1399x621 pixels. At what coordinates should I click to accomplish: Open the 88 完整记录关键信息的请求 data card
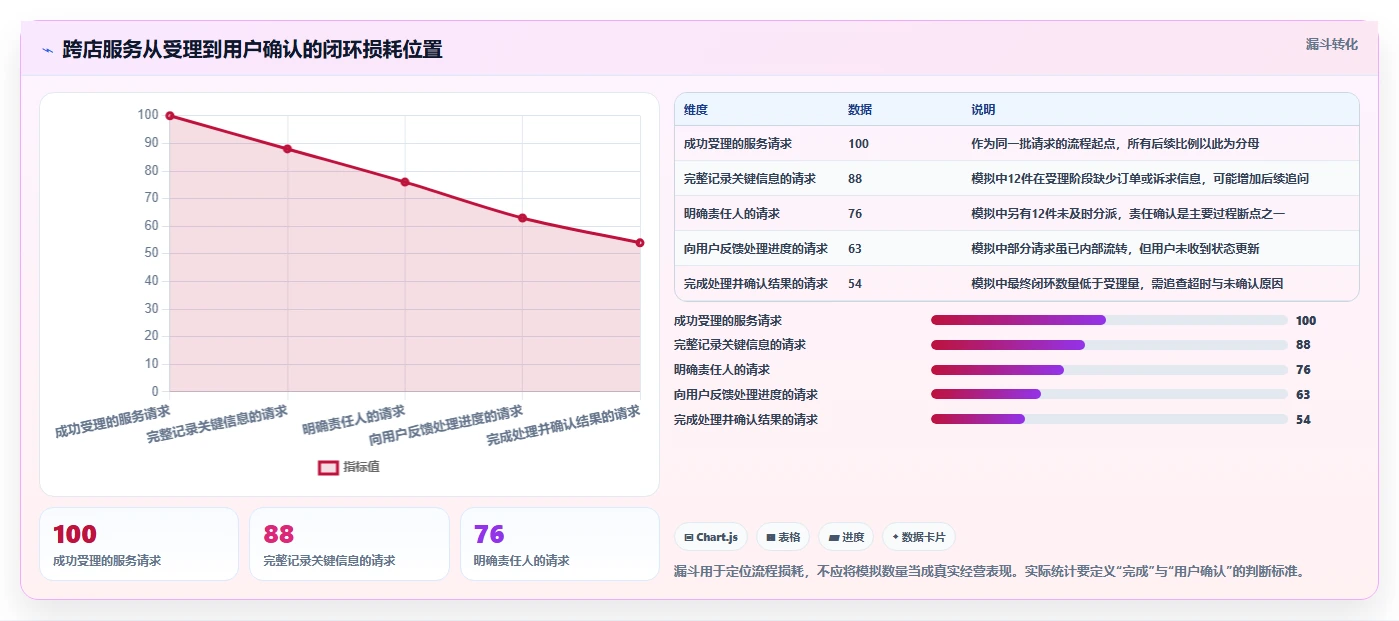349,544
